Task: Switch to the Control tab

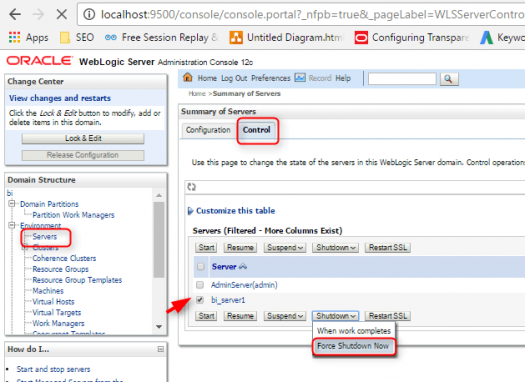Action: point(257,130)
